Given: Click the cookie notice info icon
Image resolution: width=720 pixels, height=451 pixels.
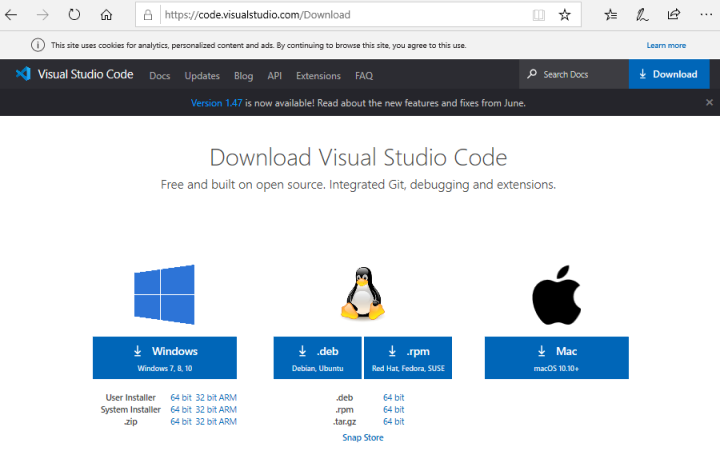Looking at the screenshot, I should click(x=38, y=45).
